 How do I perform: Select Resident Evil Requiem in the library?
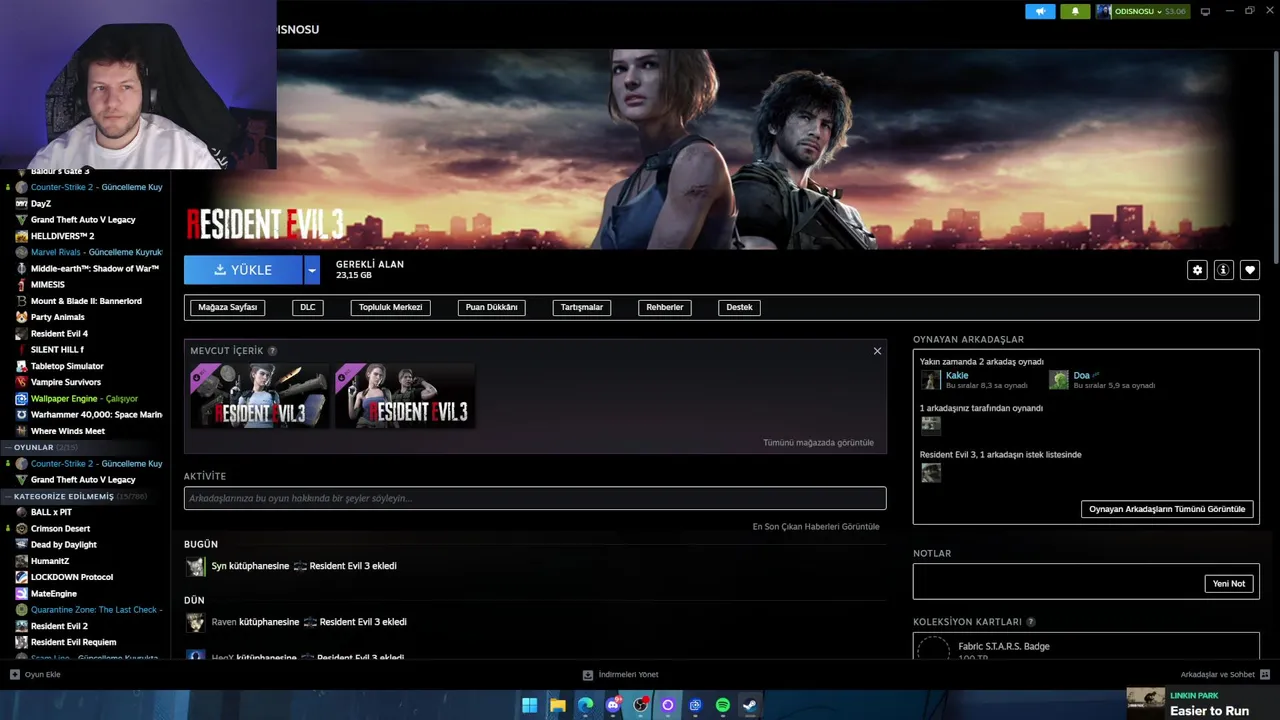[x=73, y=642]
